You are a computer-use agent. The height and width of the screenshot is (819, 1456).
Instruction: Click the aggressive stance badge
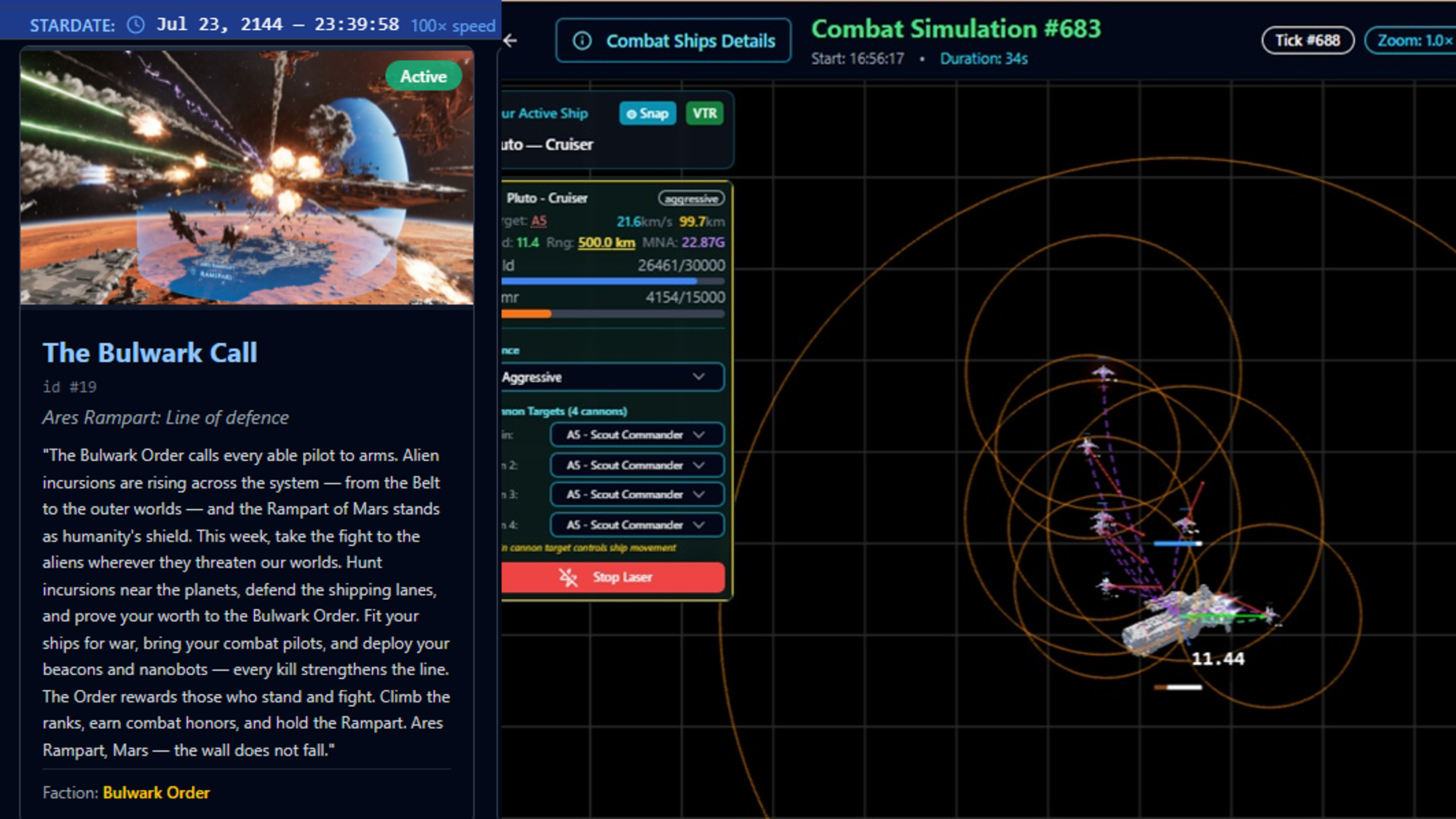point(692,199)
